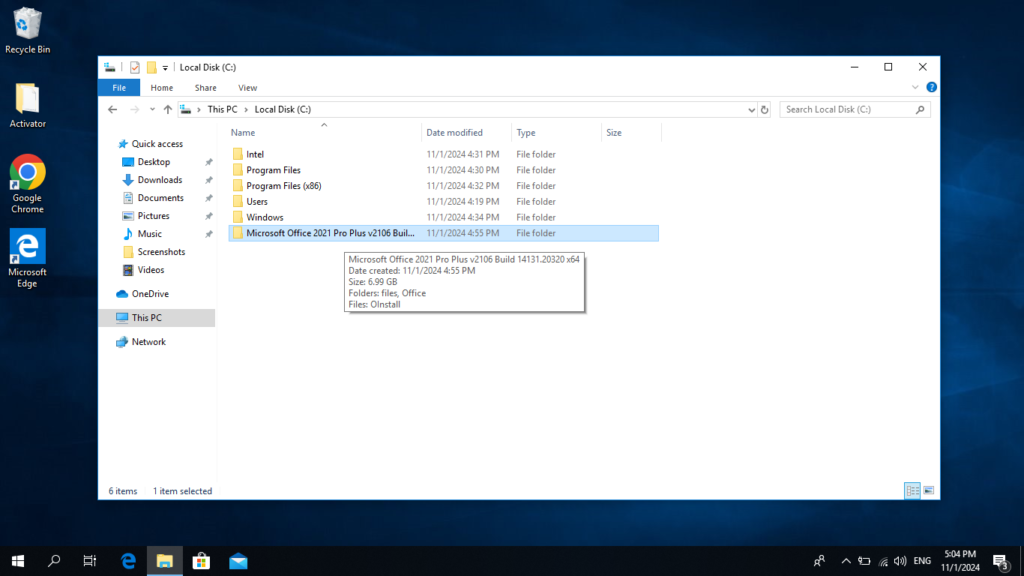Go up one level with Up arrow
This screenshot has height=576, width=1024.
pos(168,110)
